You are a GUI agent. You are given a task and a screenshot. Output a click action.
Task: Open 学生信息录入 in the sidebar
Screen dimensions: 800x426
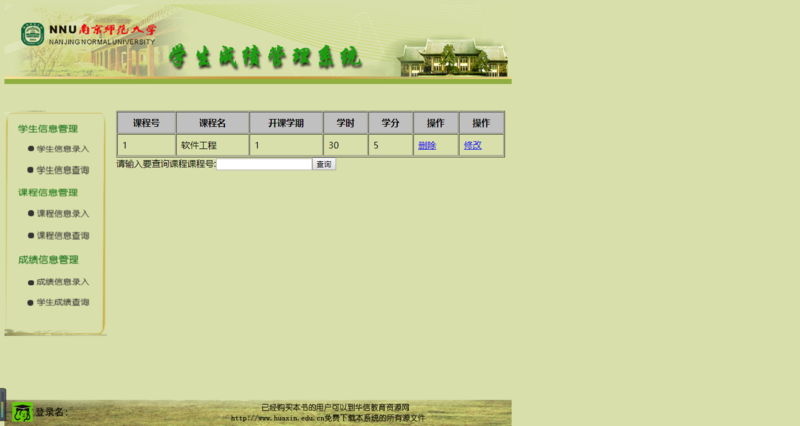pos(63,149)
